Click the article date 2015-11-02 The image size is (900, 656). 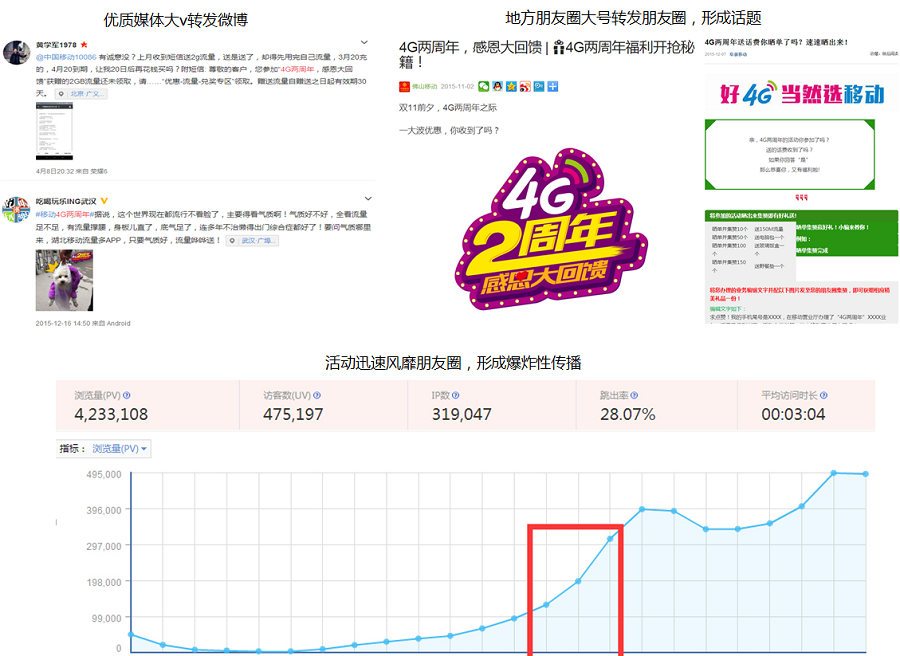(x=457, y=87)
